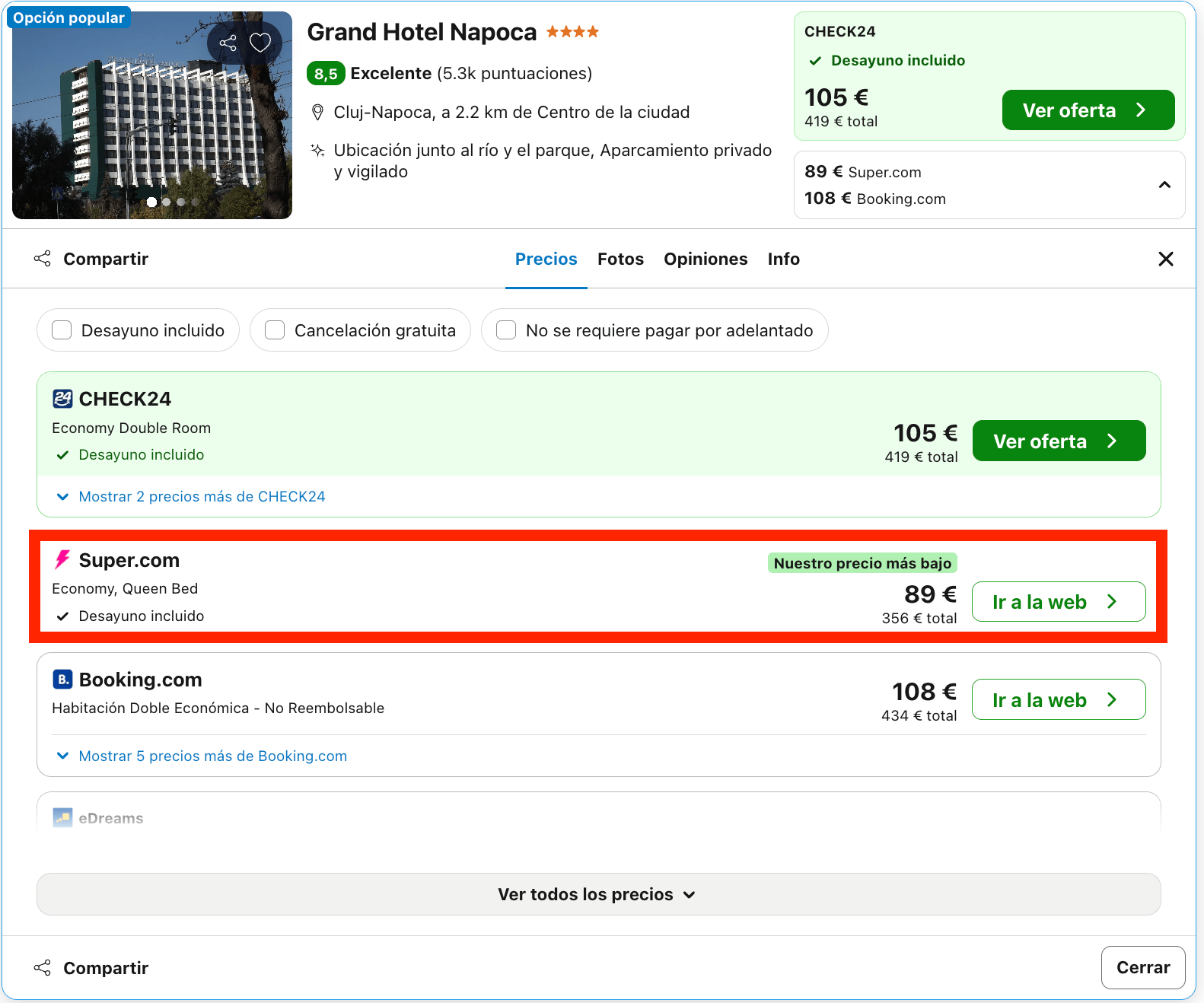The height and width of the screenshot is (1003, 1204).
Task: Click the Cerrar button
Action: click(x=1143, y=967)
